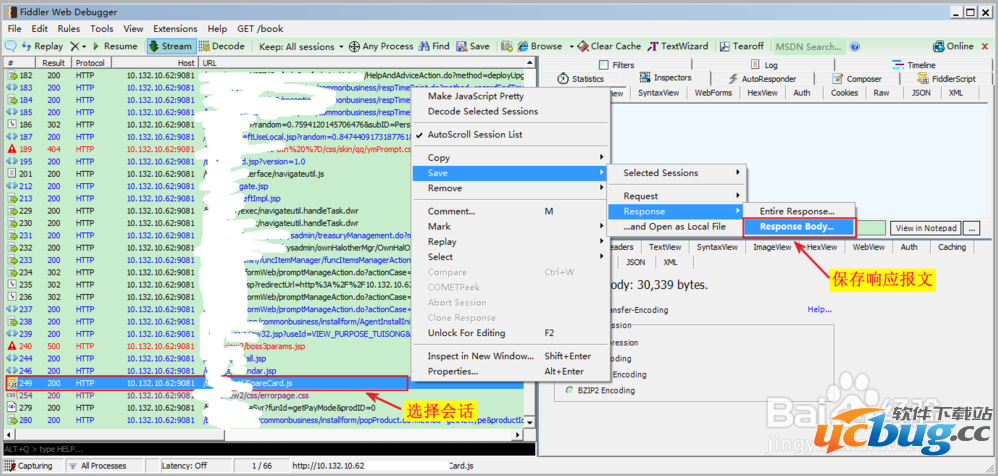The width and height of the screenshot is (998, 476).
Task: Click the View in Notepad button
Action: 925,228
